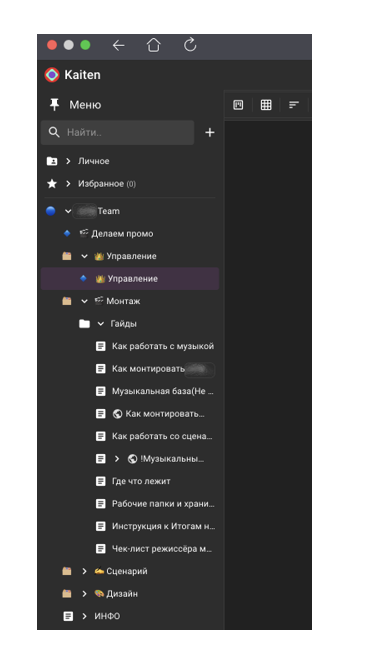The height and width of the screenshot is (670, 385).
Task: Click the Kaiten logo icon
Action: coord(52,75)
